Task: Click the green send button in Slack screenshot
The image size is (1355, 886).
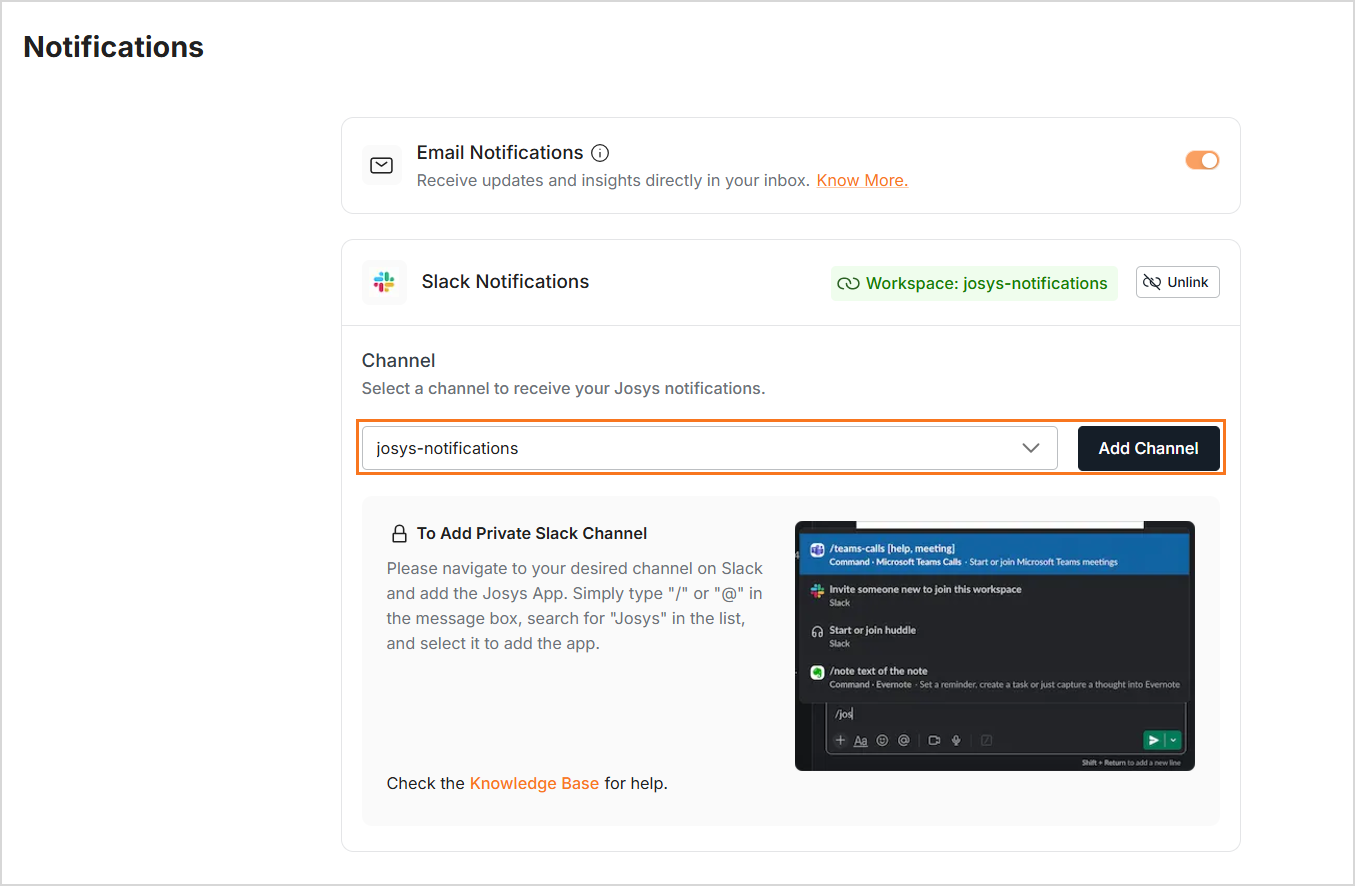Action: click(x=1153, y=740)
